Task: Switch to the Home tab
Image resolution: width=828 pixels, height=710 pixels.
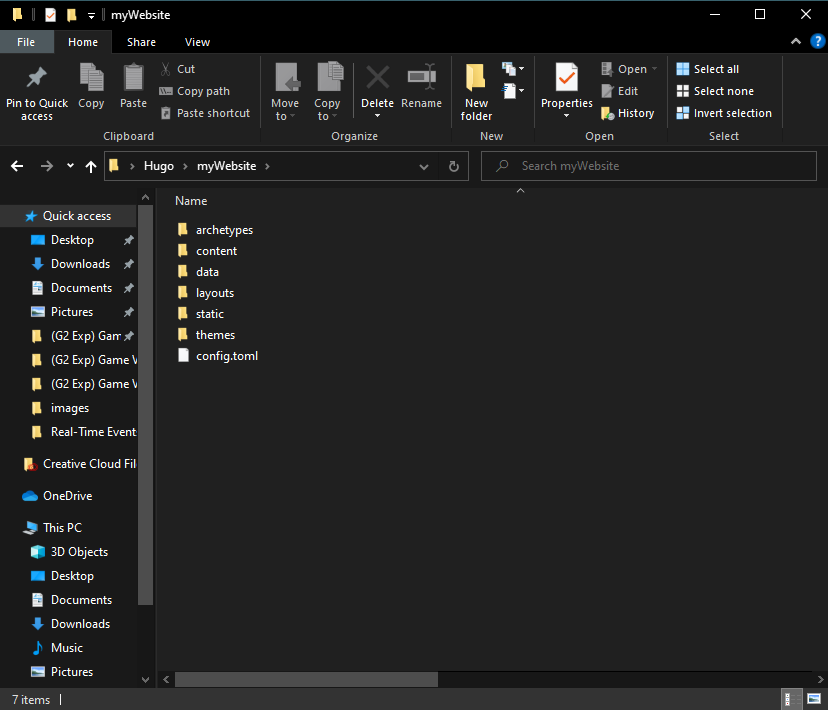Action: [x=83, y=42]
